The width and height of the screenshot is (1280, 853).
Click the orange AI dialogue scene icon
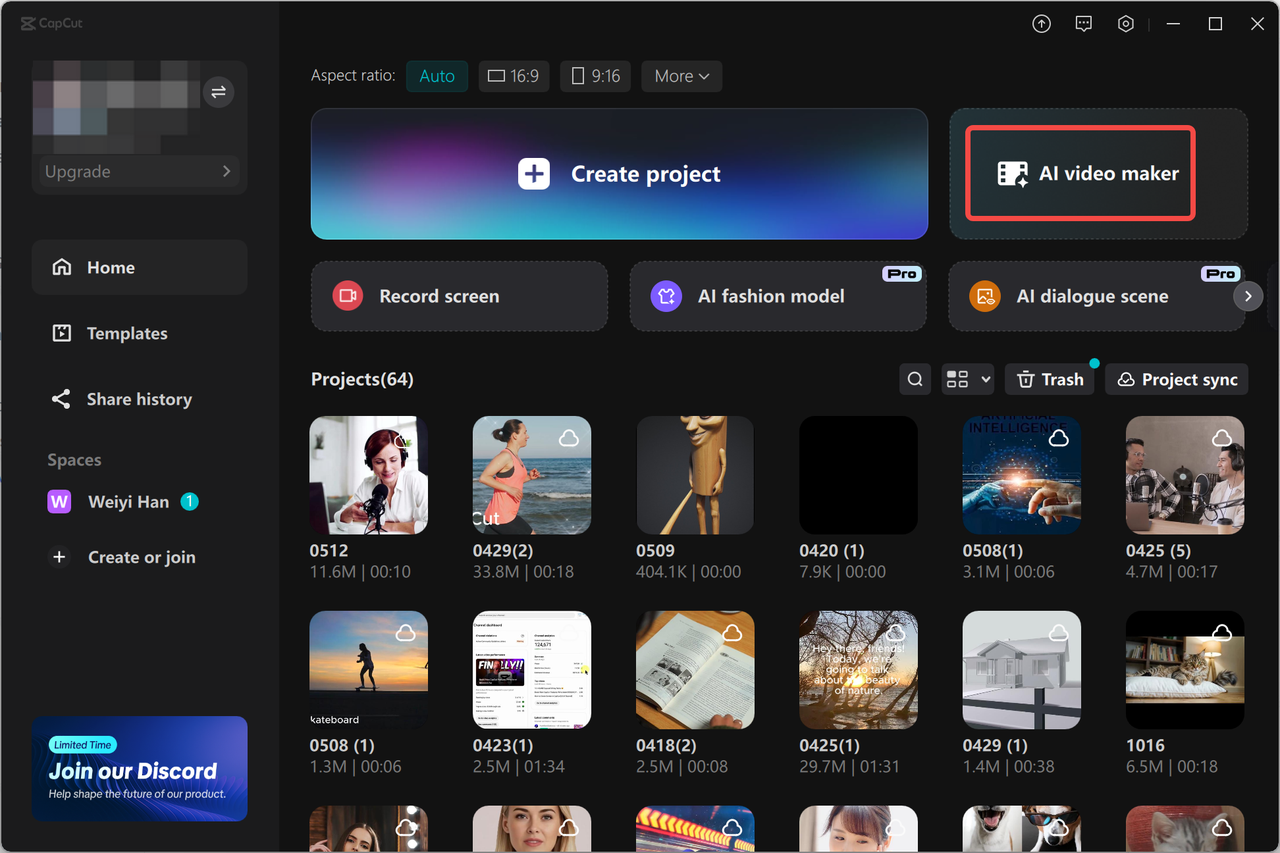[985, 296]
